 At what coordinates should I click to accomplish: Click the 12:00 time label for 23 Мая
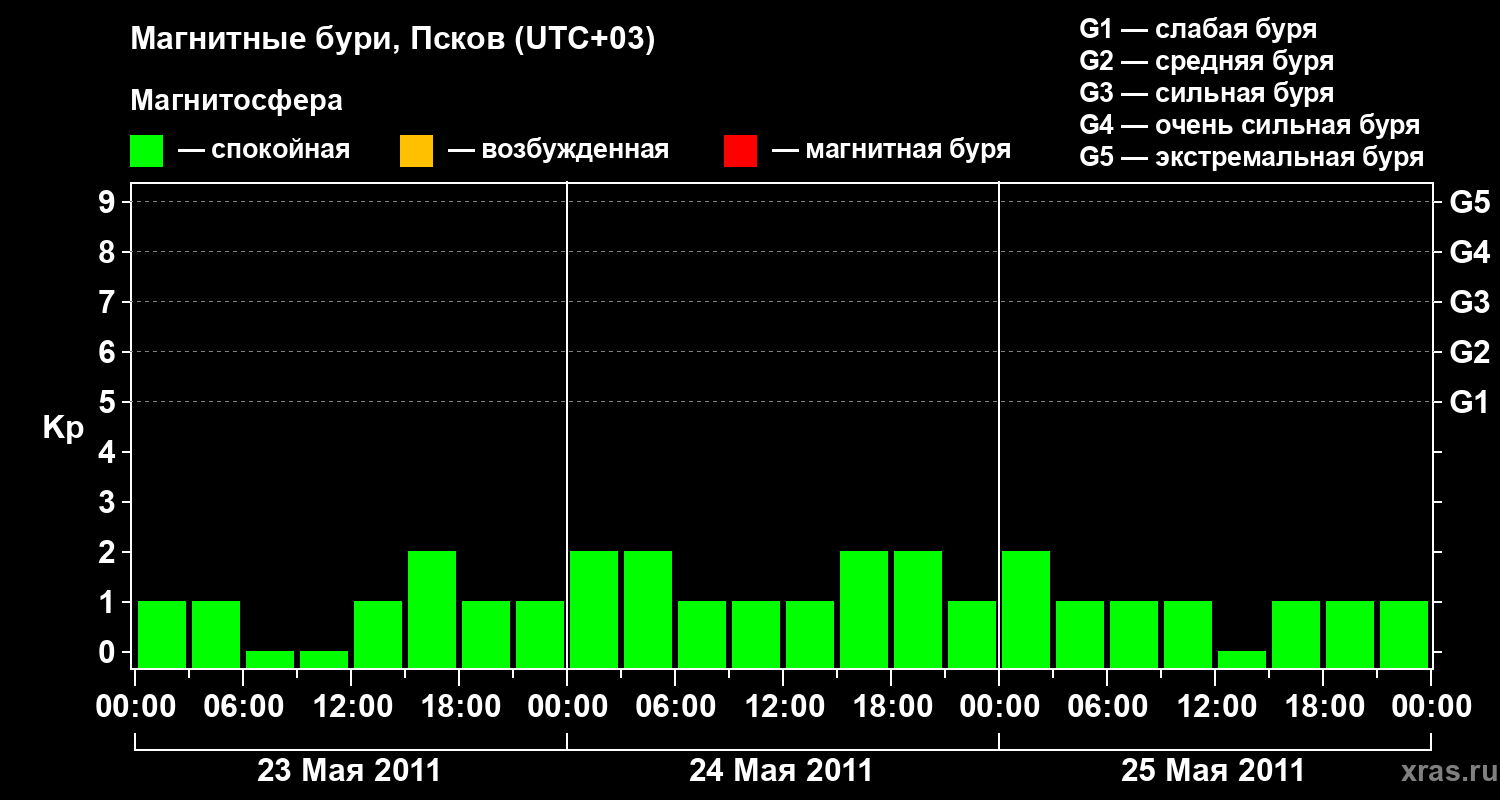pyautogui.click(x=351, y=707)
